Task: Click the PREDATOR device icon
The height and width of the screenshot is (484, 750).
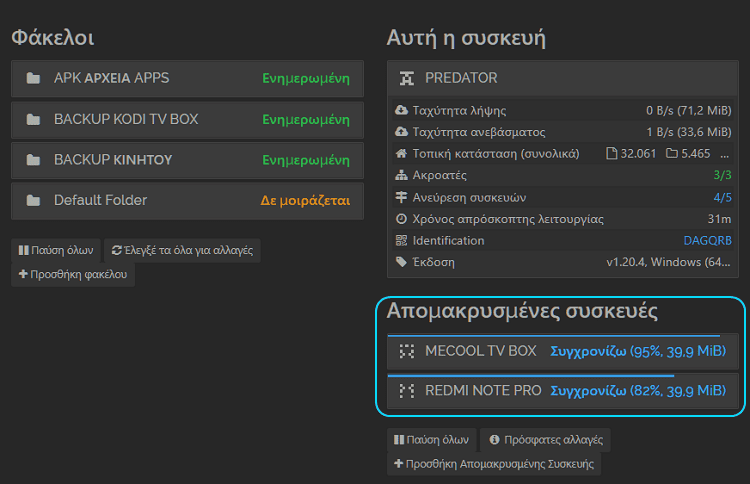Action: pyautogui.click(x=407, y=78)
